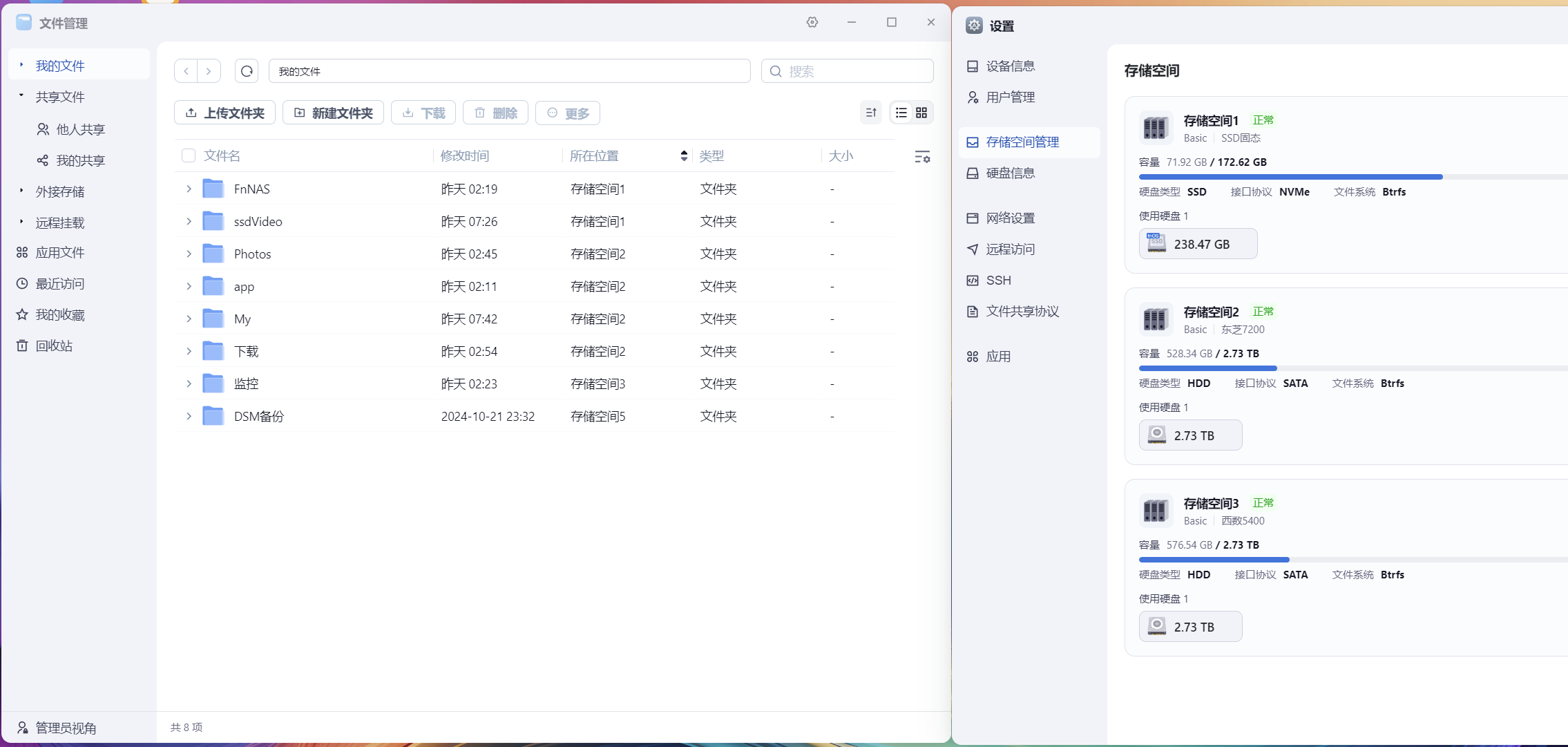
Task: Expand the My folder row
Action: click(189, 319)
